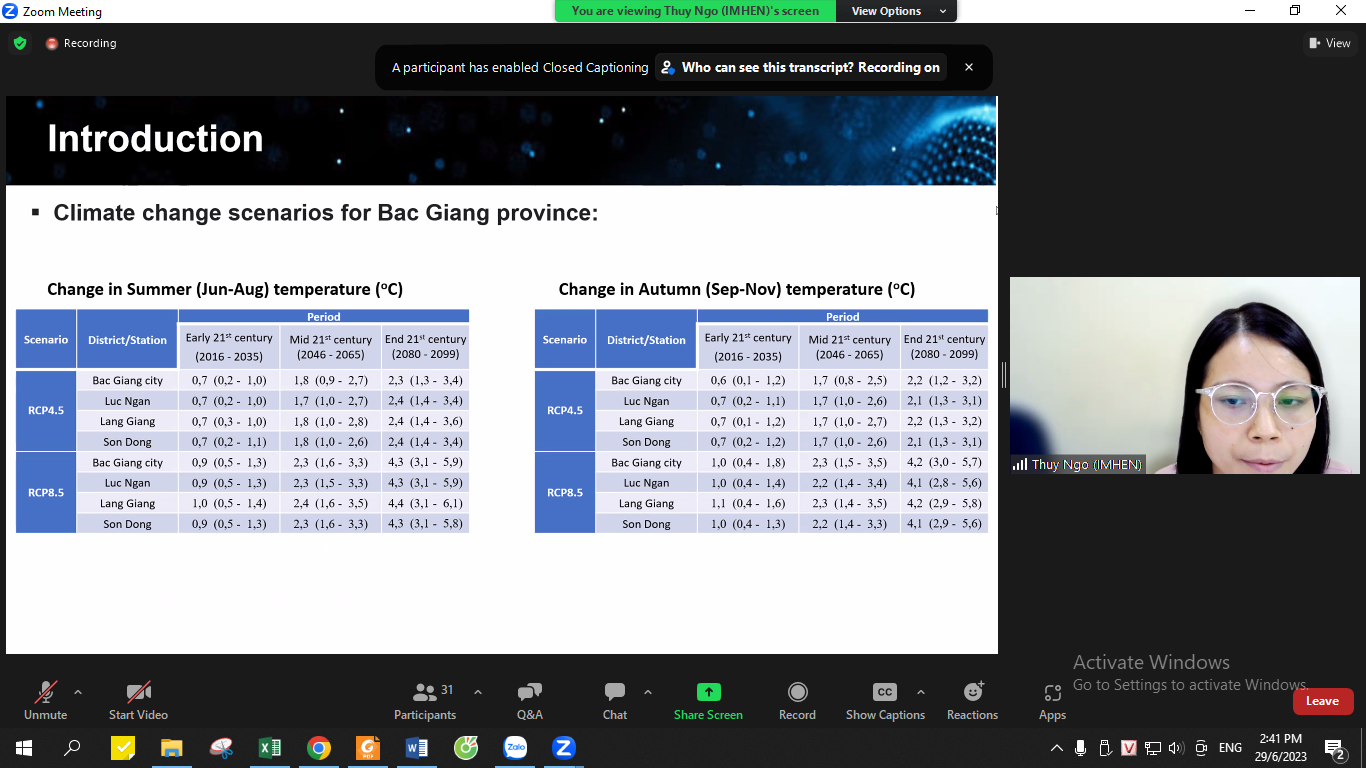Expand audio options arrow beside Unmute
The height and width of the screenshot is (768, 1366).
[78, 692]
